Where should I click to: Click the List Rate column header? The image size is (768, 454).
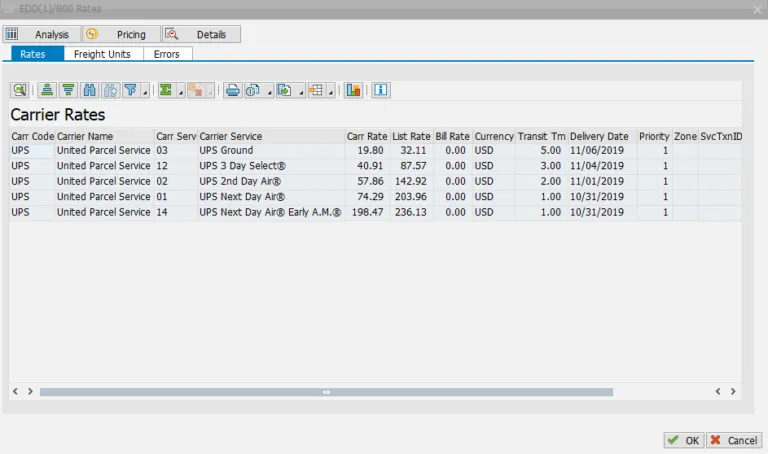[x=411, y=136]
